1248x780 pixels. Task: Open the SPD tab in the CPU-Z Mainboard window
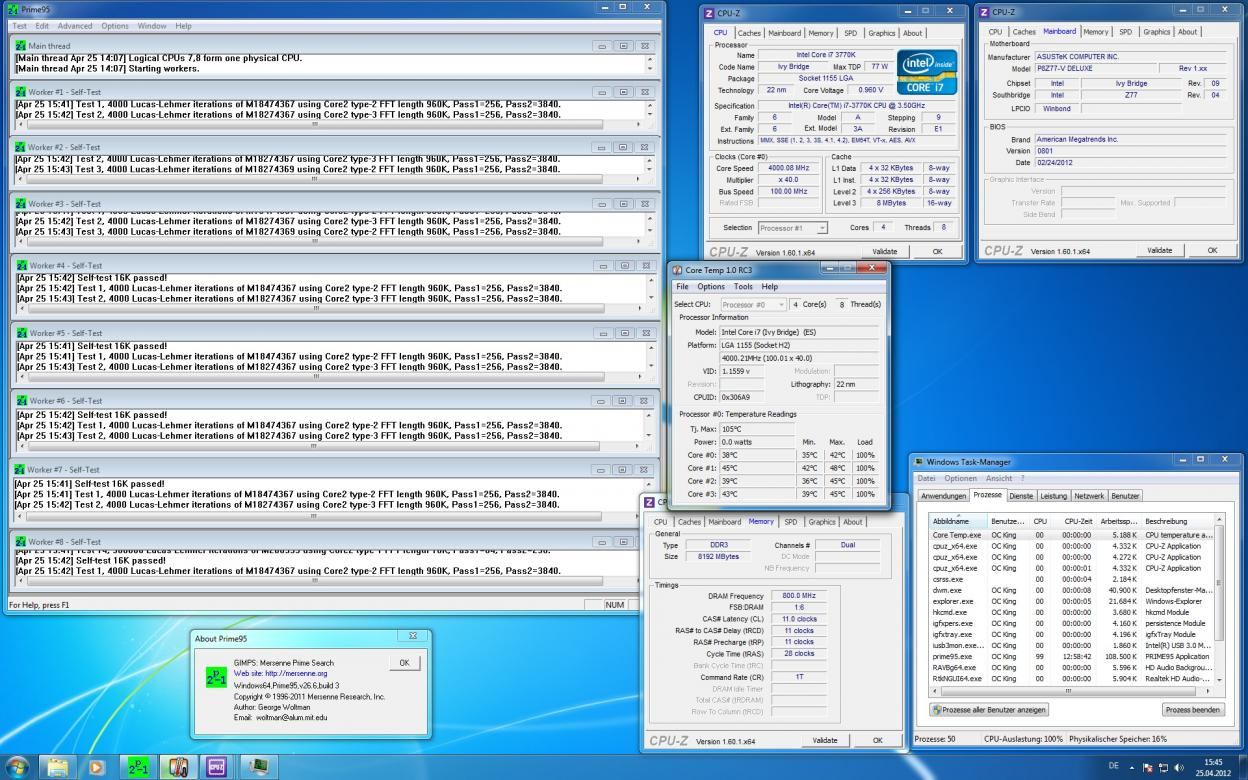coord(1125,32)
